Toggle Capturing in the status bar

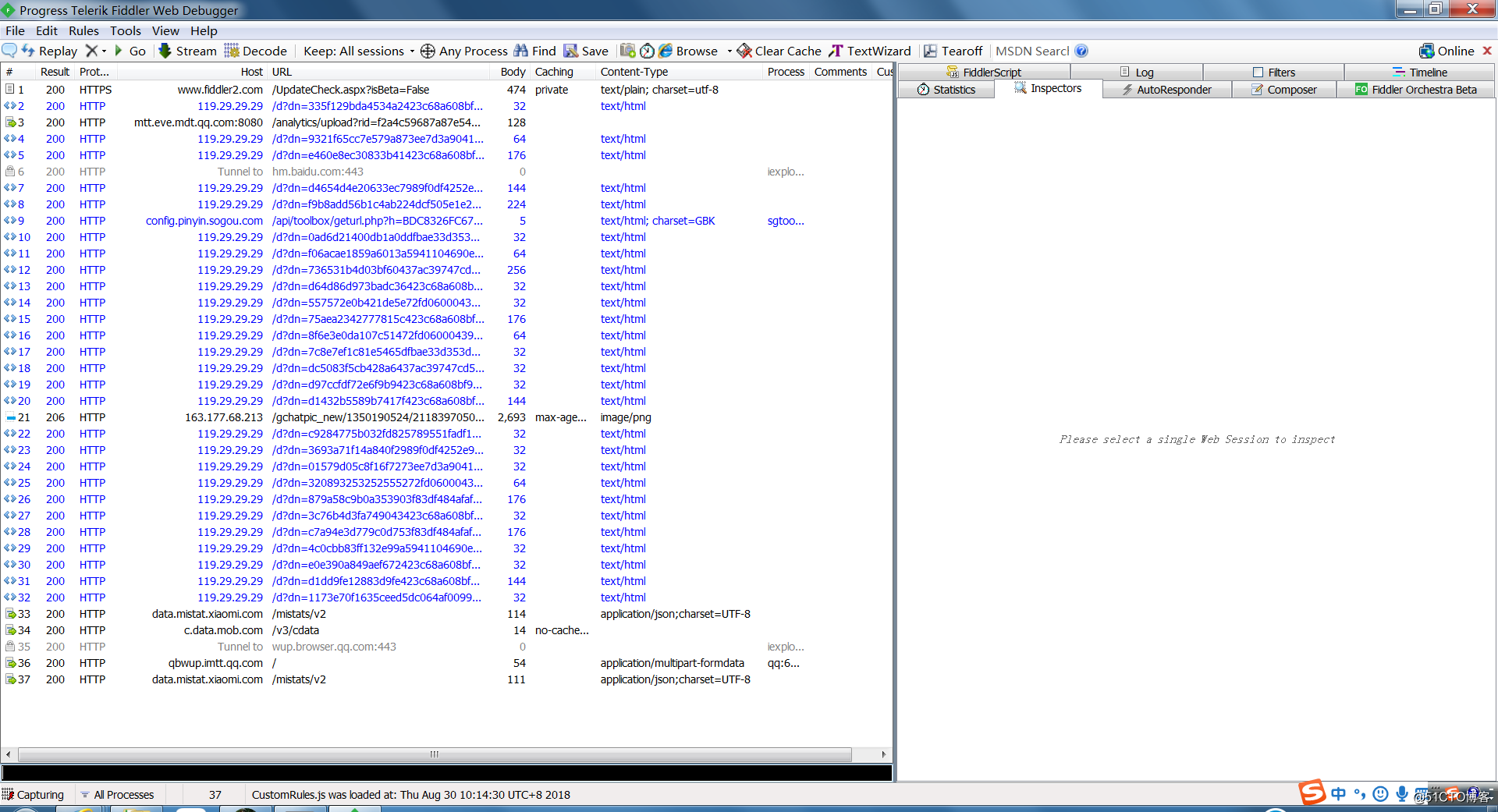pos(34,795)
